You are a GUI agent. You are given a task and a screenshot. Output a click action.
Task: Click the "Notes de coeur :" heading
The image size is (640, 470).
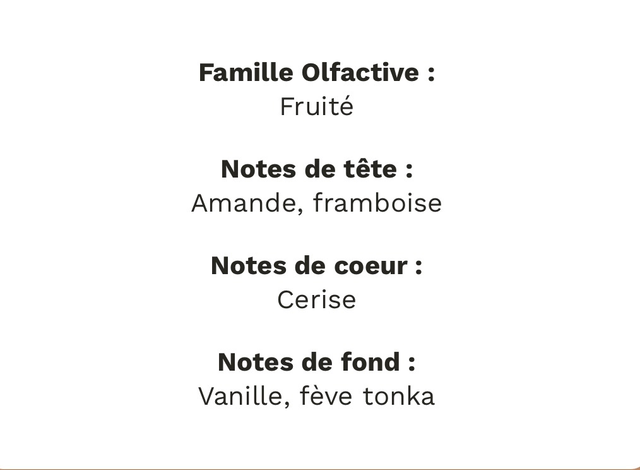click(x=316, y=266)
